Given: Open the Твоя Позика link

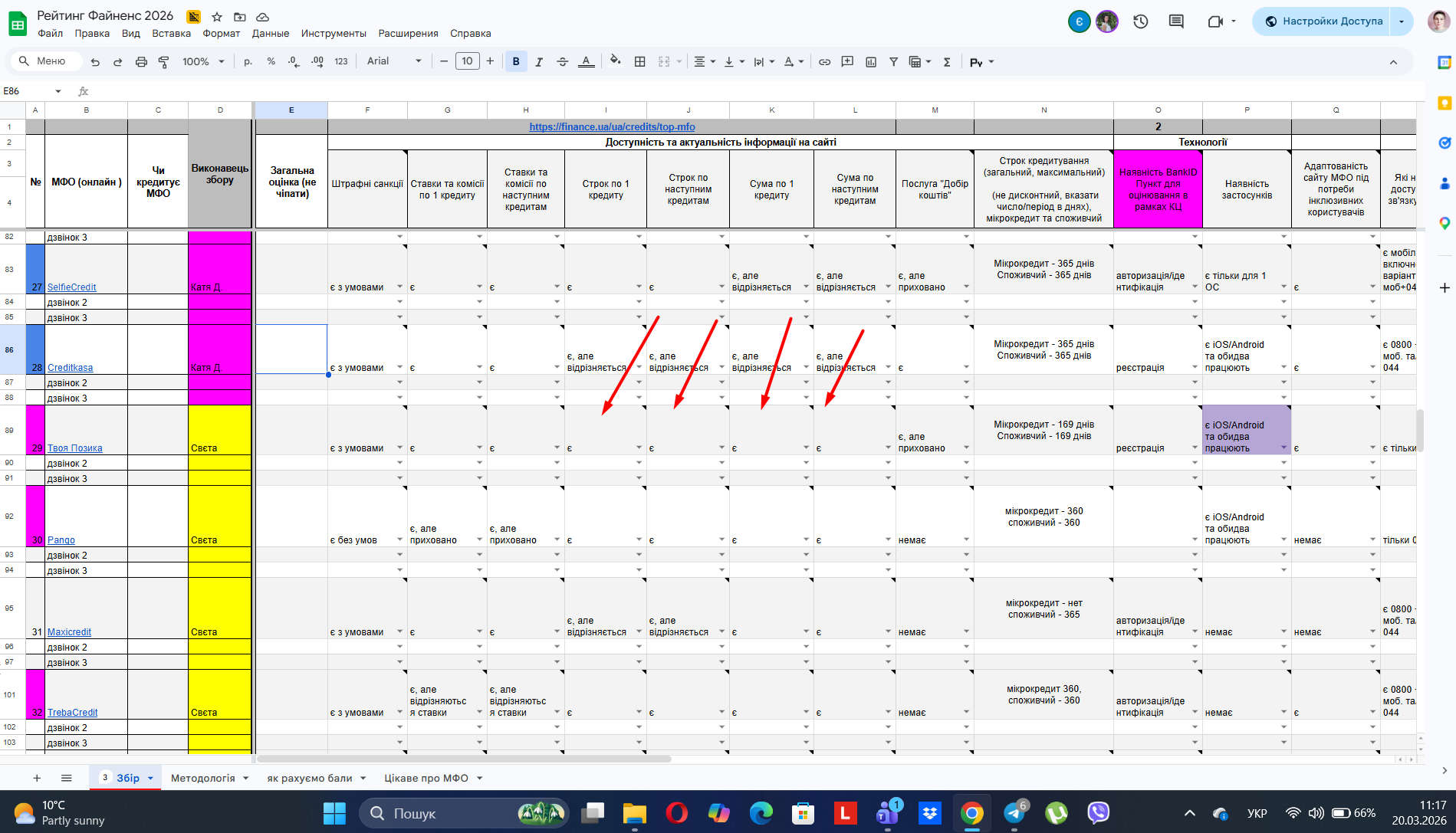Looking at the screenshot, I should [75, 448].
